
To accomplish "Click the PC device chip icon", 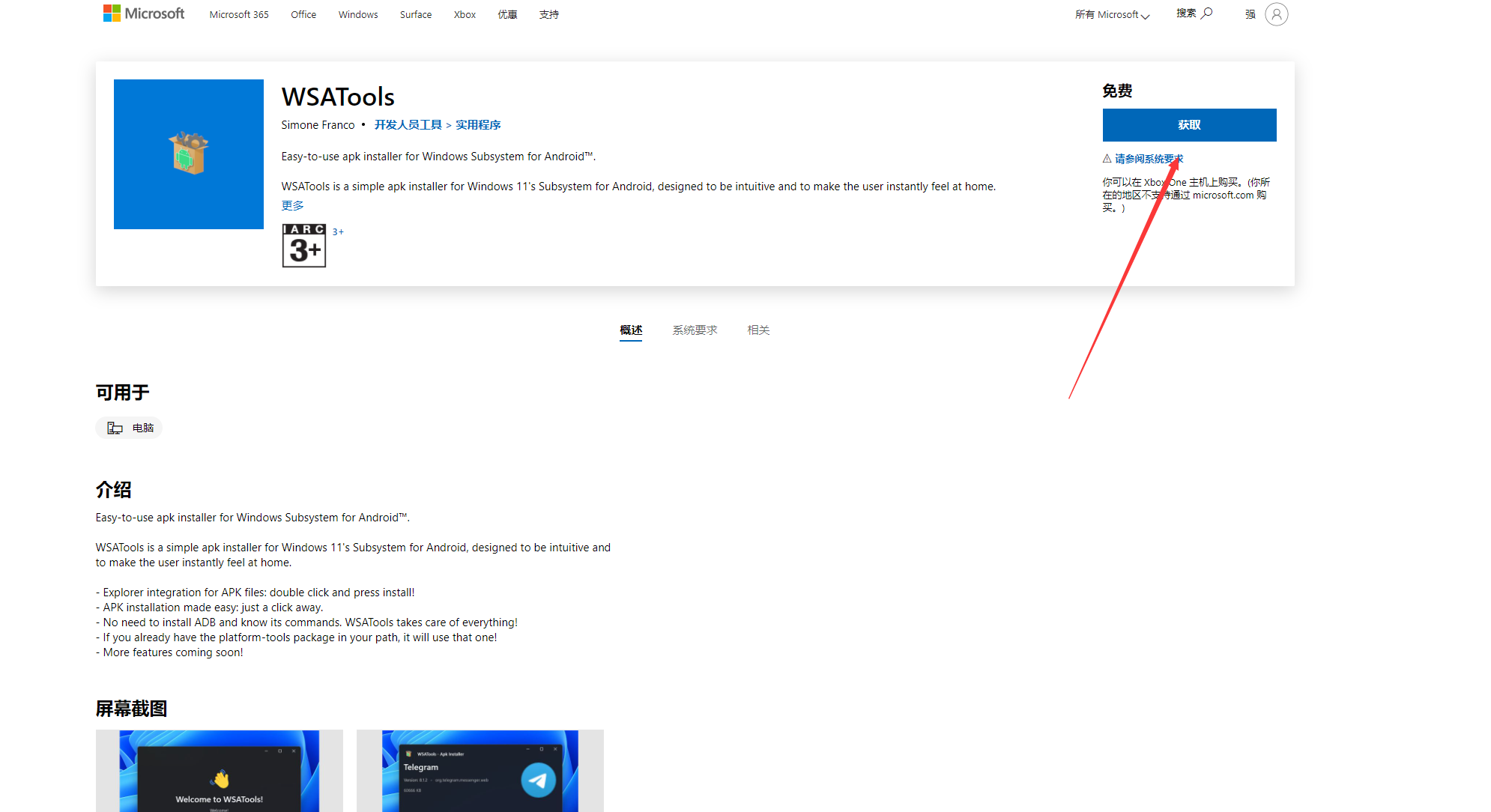I will (115, 428).
